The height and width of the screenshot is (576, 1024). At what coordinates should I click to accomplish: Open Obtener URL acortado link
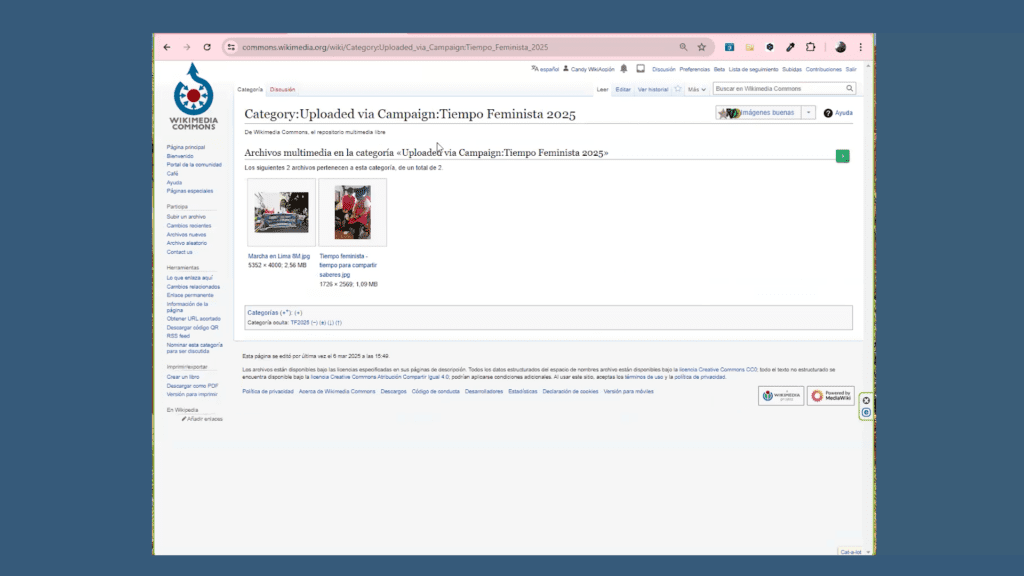click(193, 319)
